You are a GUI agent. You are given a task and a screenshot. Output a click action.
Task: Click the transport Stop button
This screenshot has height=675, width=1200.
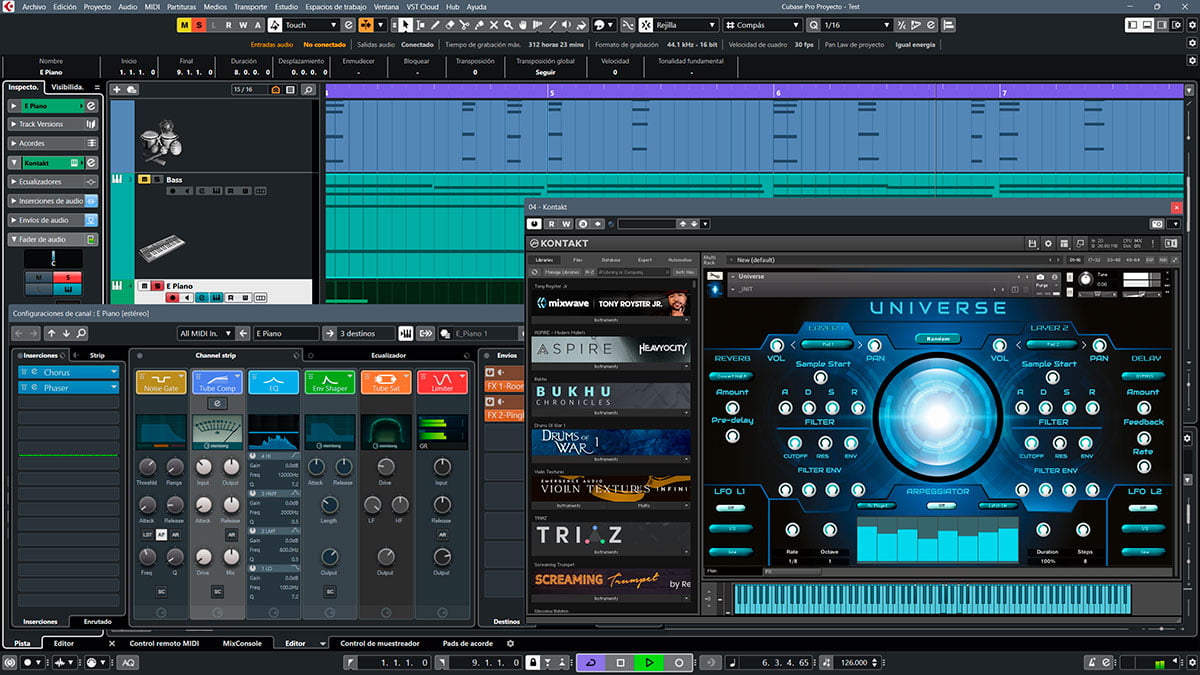pyautogui.click(x=620, y=662)
